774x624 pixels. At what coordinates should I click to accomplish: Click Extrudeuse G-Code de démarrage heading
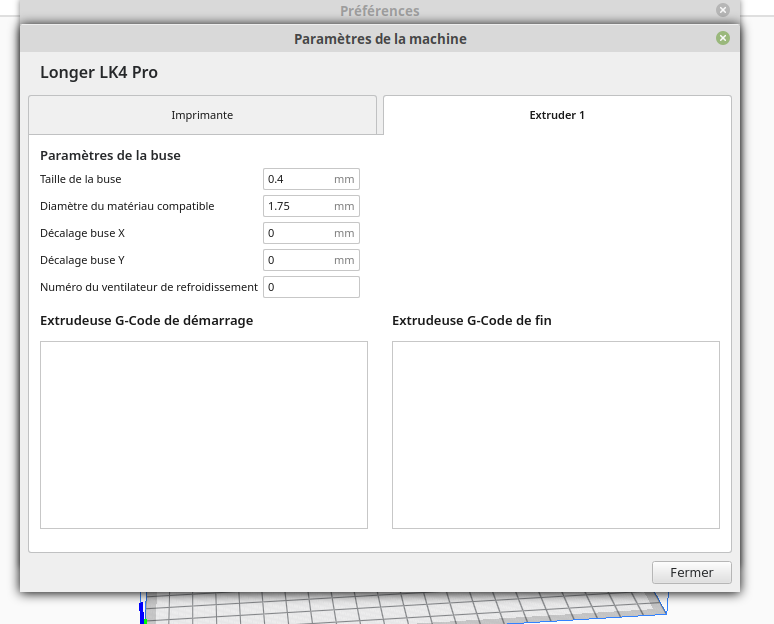tap(147, 321)
